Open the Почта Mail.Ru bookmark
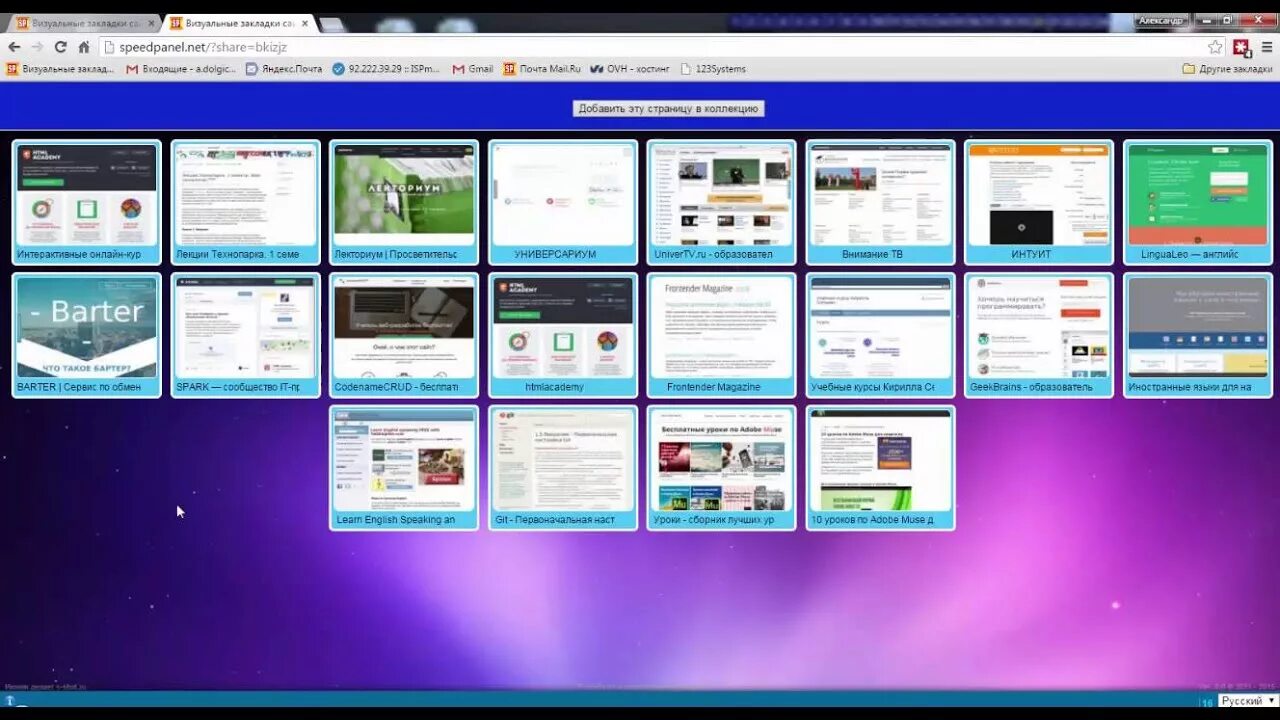Viewport: 1280px width, 720px height. point(542,69)
